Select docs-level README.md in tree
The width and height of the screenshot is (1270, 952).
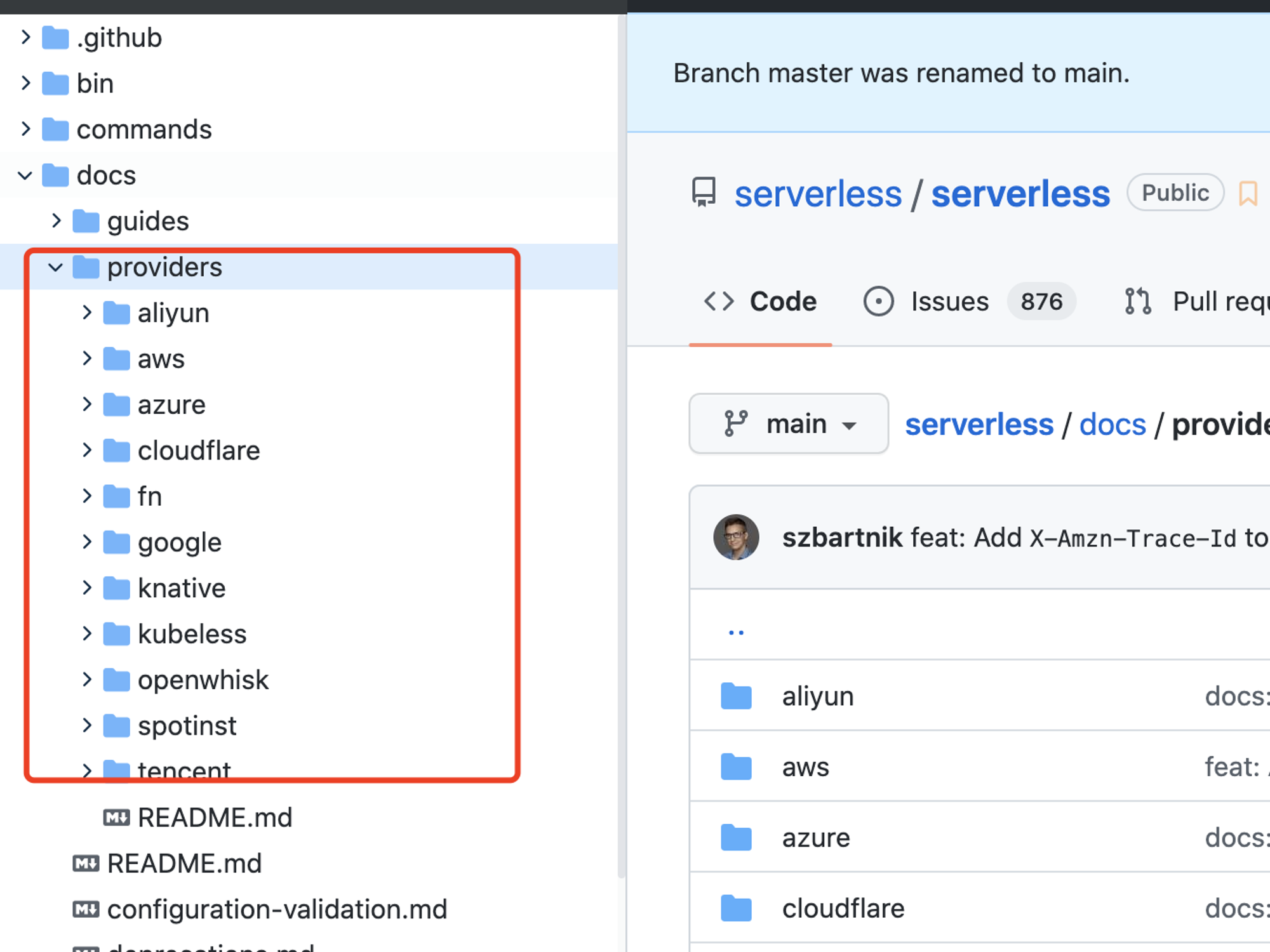pyautogui.click(x=185, y=863)
